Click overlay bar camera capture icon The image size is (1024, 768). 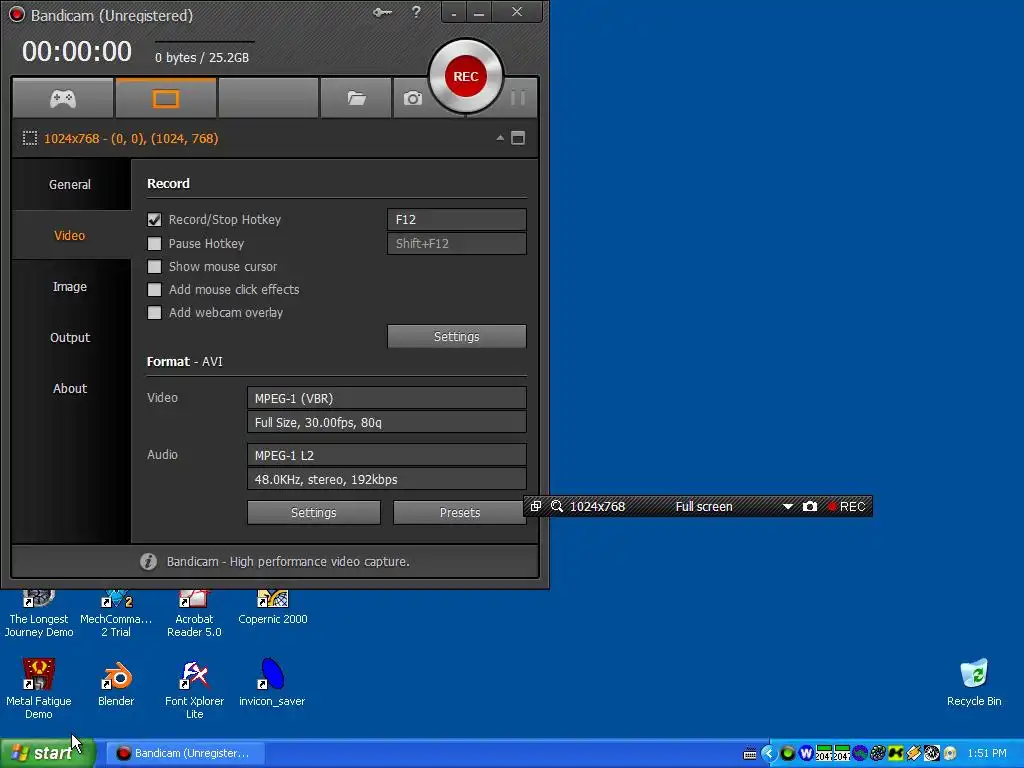pos(810,506)
